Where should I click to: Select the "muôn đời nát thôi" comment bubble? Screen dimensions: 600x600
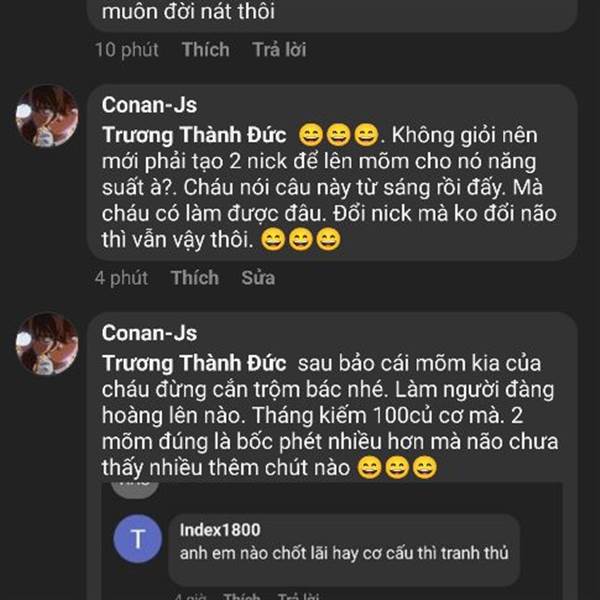[332, 15]
